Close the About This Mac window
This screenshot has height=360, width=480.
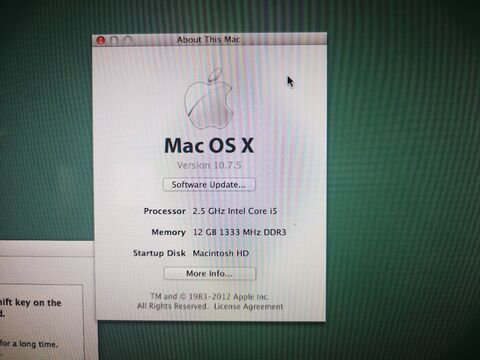(101, 41)
